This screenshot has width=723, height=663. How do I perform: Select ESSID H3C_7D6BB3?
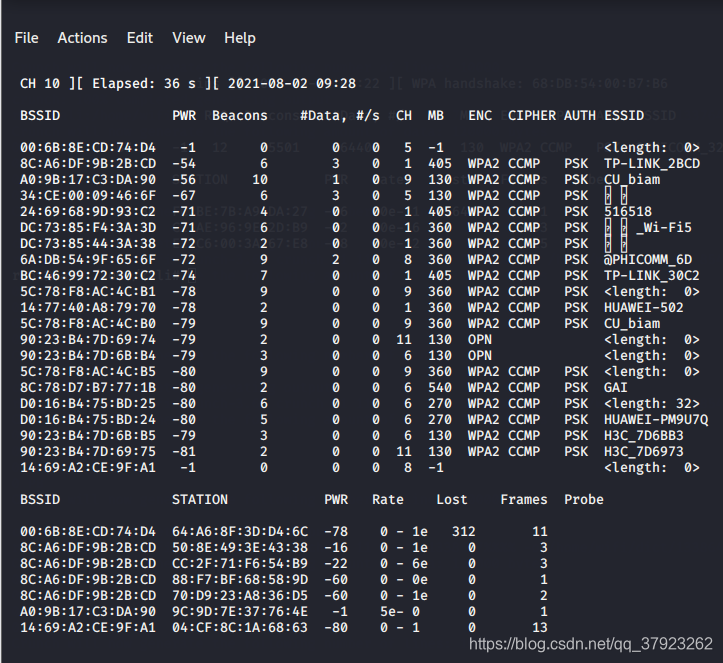coord(644,436)
